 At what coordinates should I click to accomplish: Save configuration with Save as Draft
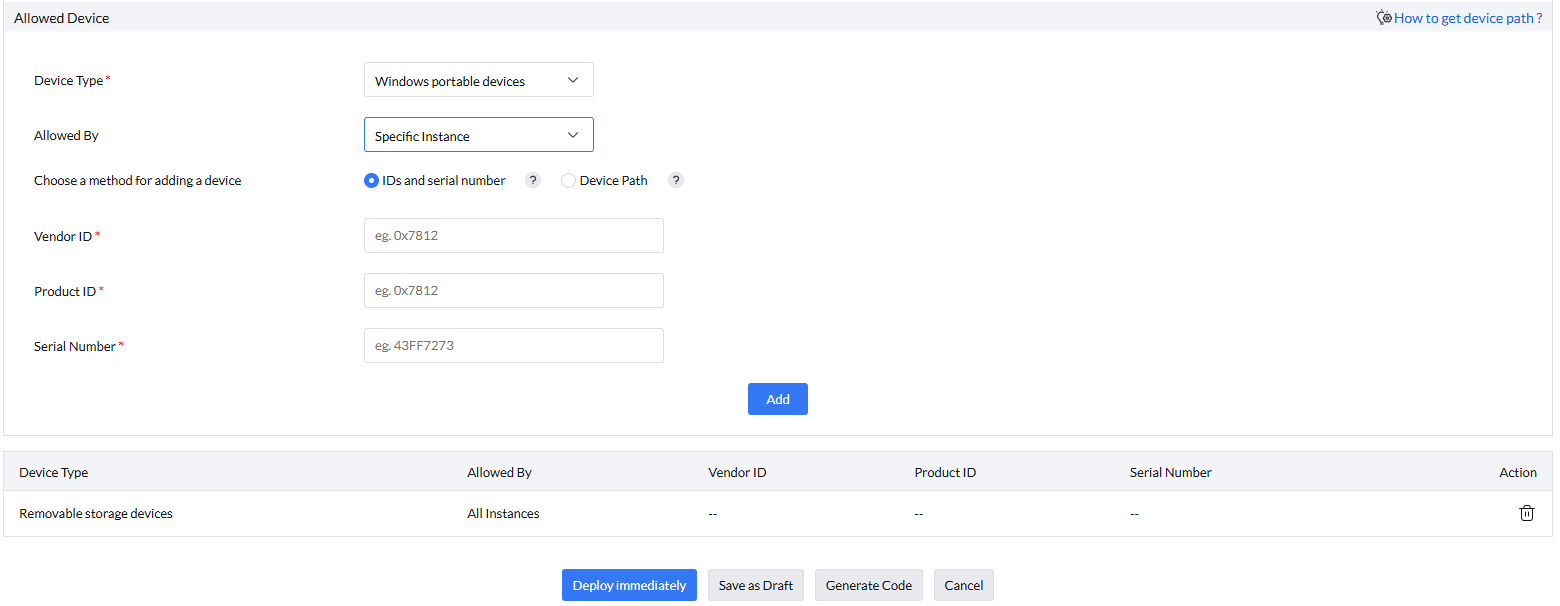pyautogui.click(x=755, y=585)
